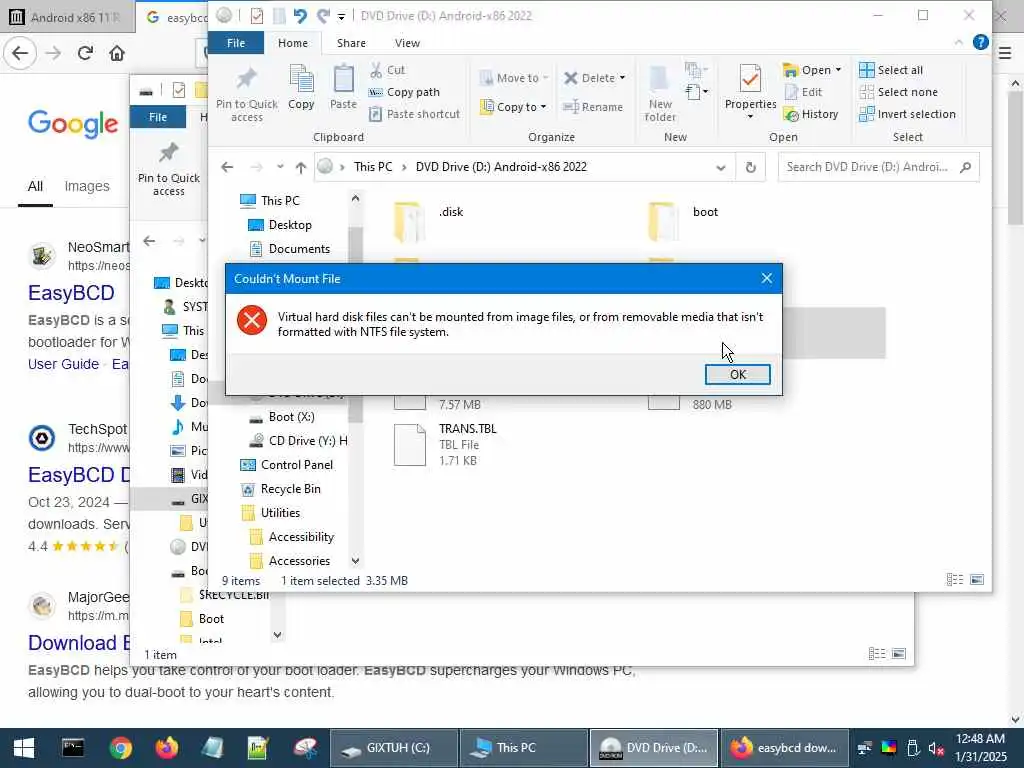Open Chrome from the taskbar
The image size is (1024, 768).
click(121, 748)
